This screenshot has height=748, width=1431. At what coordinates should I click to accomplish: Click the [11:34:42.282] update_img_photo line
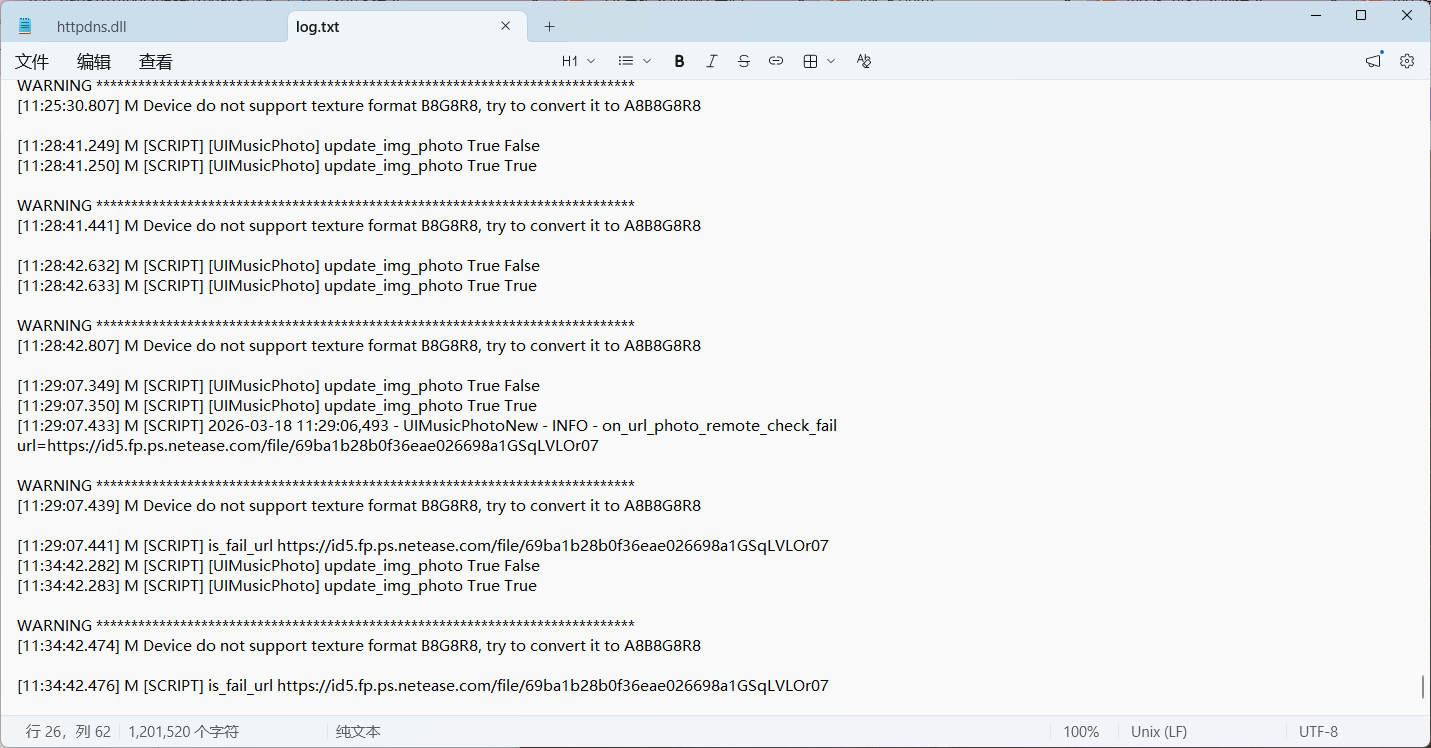278,566
